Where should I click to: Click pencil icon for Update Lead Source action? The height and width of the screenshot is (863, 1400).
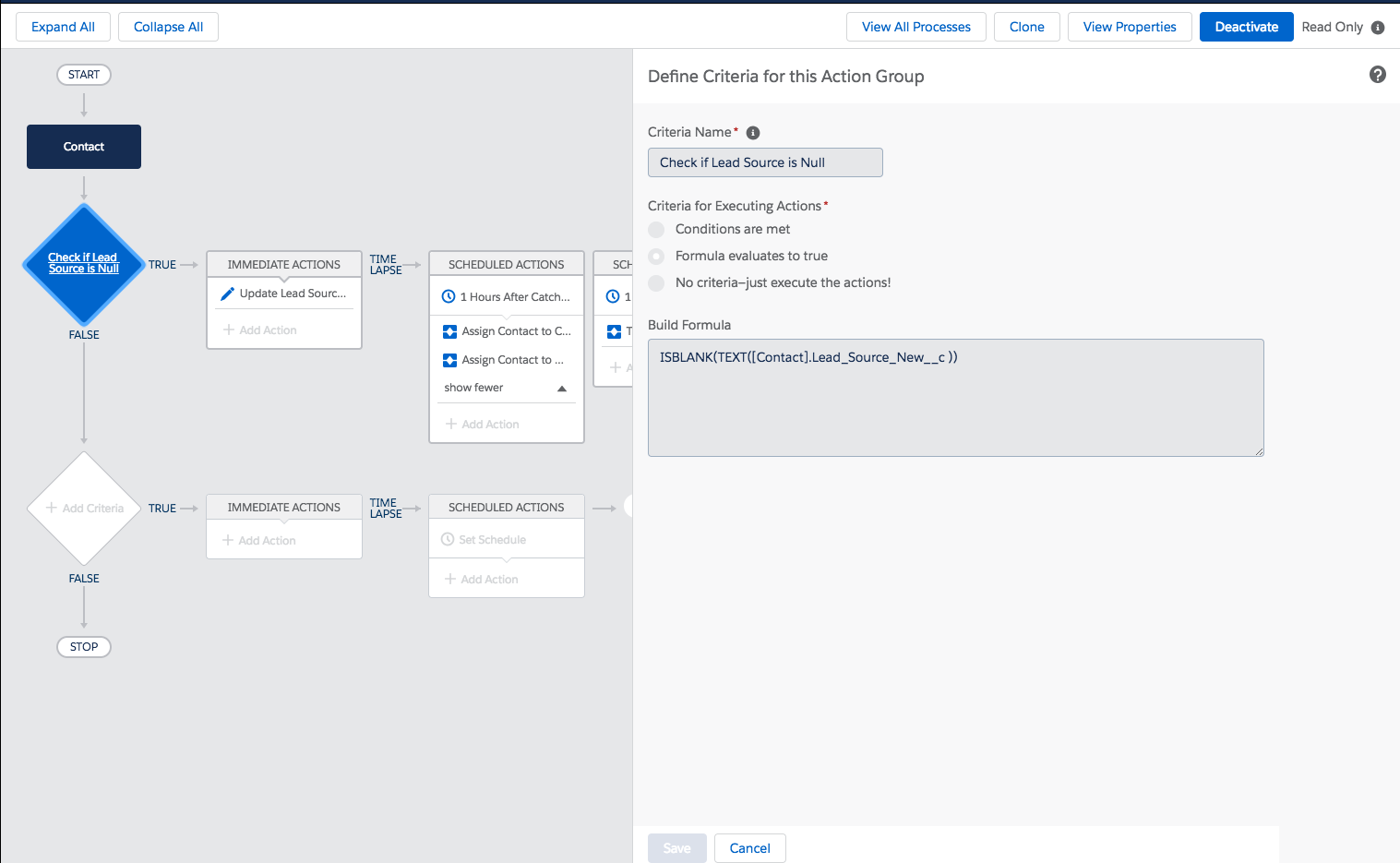pos(227,294)
